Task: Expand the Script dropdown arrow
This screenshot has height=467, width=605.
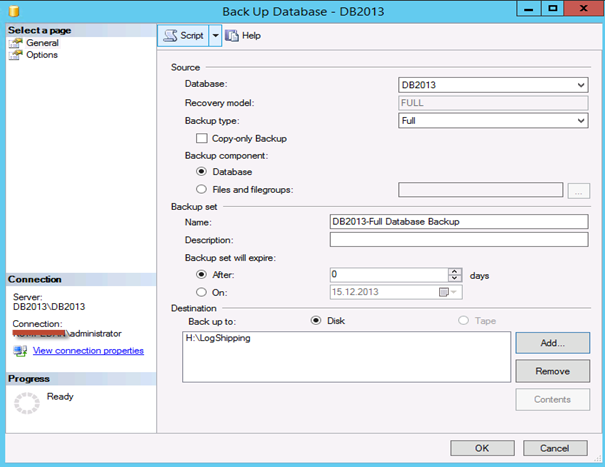Action: pos(212,35)
